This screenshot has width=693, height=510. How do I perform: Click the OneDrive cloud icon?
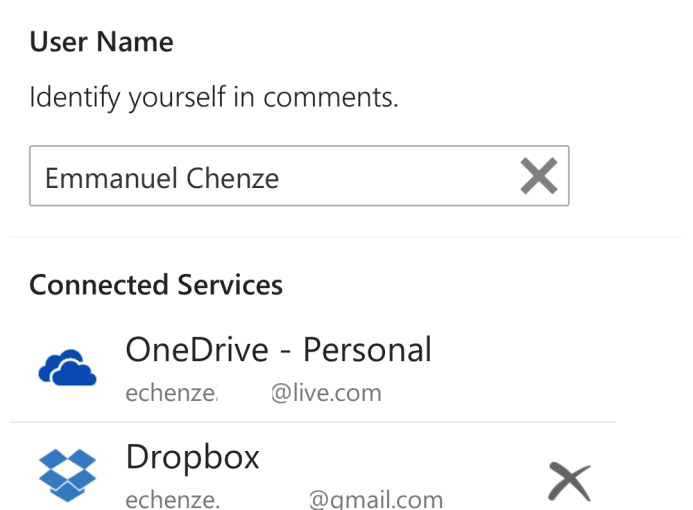(x=67, y=368)
